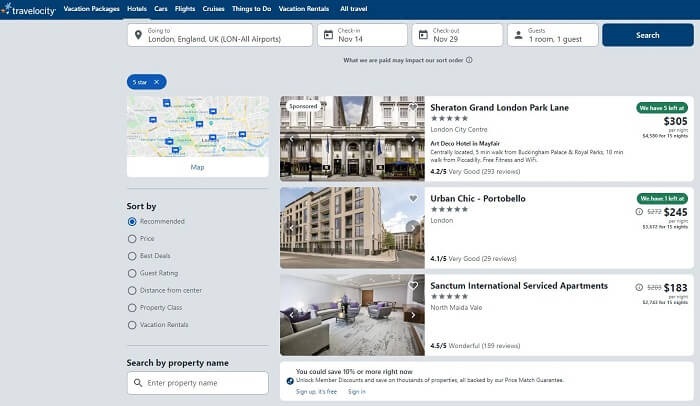Click the $183 Sanctum price
Viewport: 700px width, 406px height.
pos(675,288)
